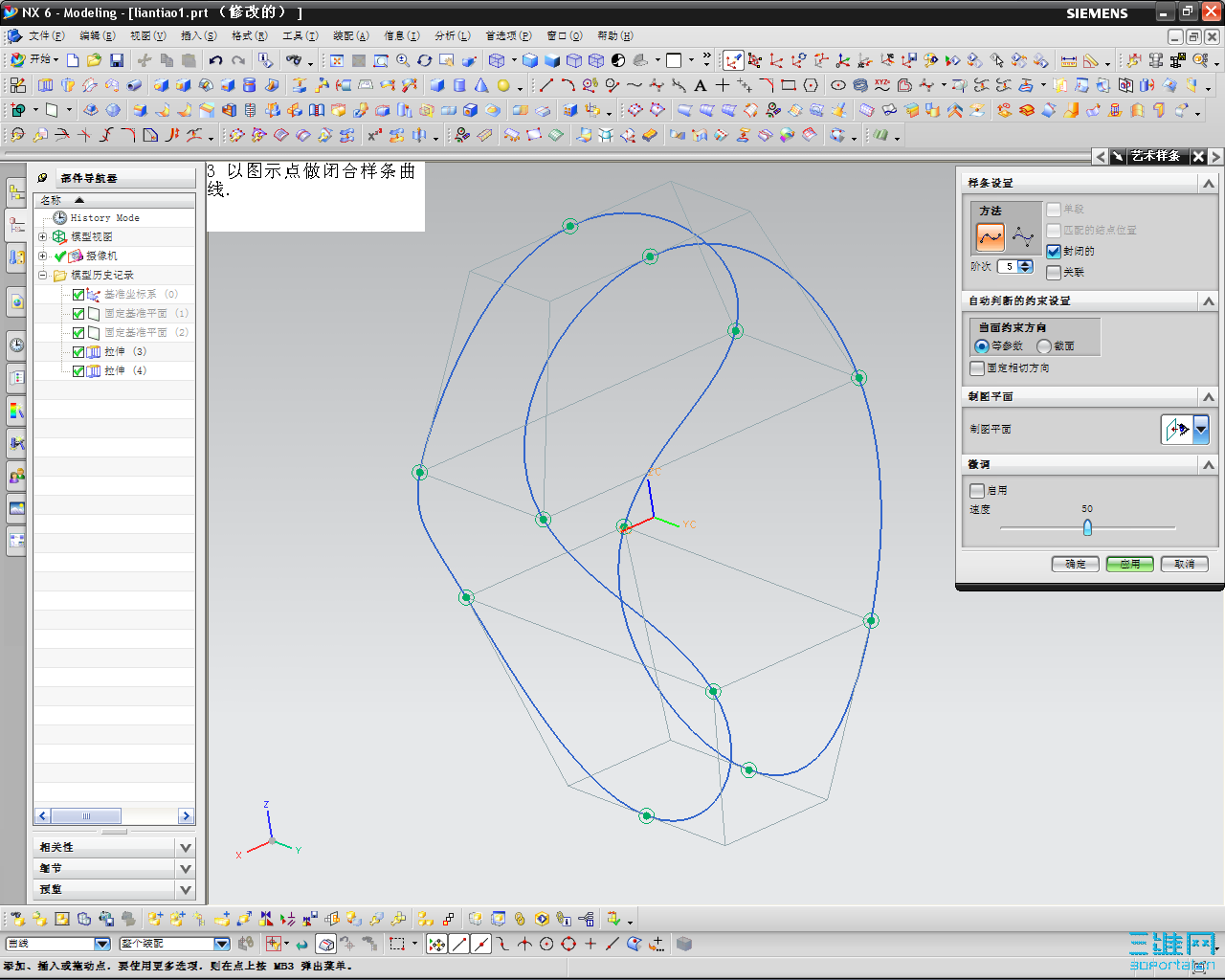This screenshot has height=980, width=1225.
Task: Collapse the 模型历史记录 folder node
Action: tap(42, 275)
